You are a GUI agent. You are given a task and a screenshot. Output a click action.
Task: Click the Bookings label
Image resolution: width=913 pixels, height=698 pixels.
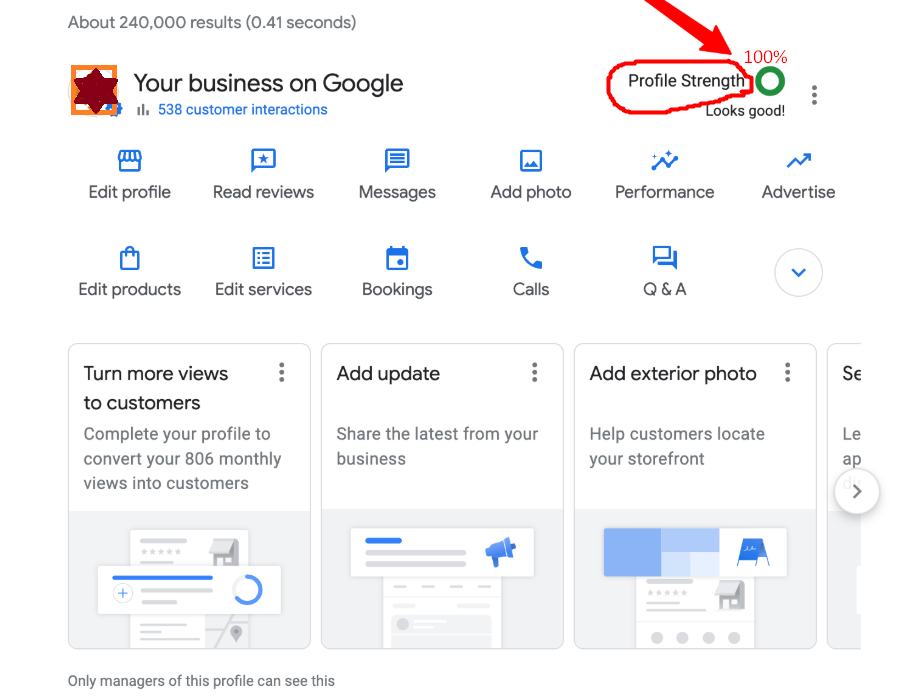tap(397, 289)
